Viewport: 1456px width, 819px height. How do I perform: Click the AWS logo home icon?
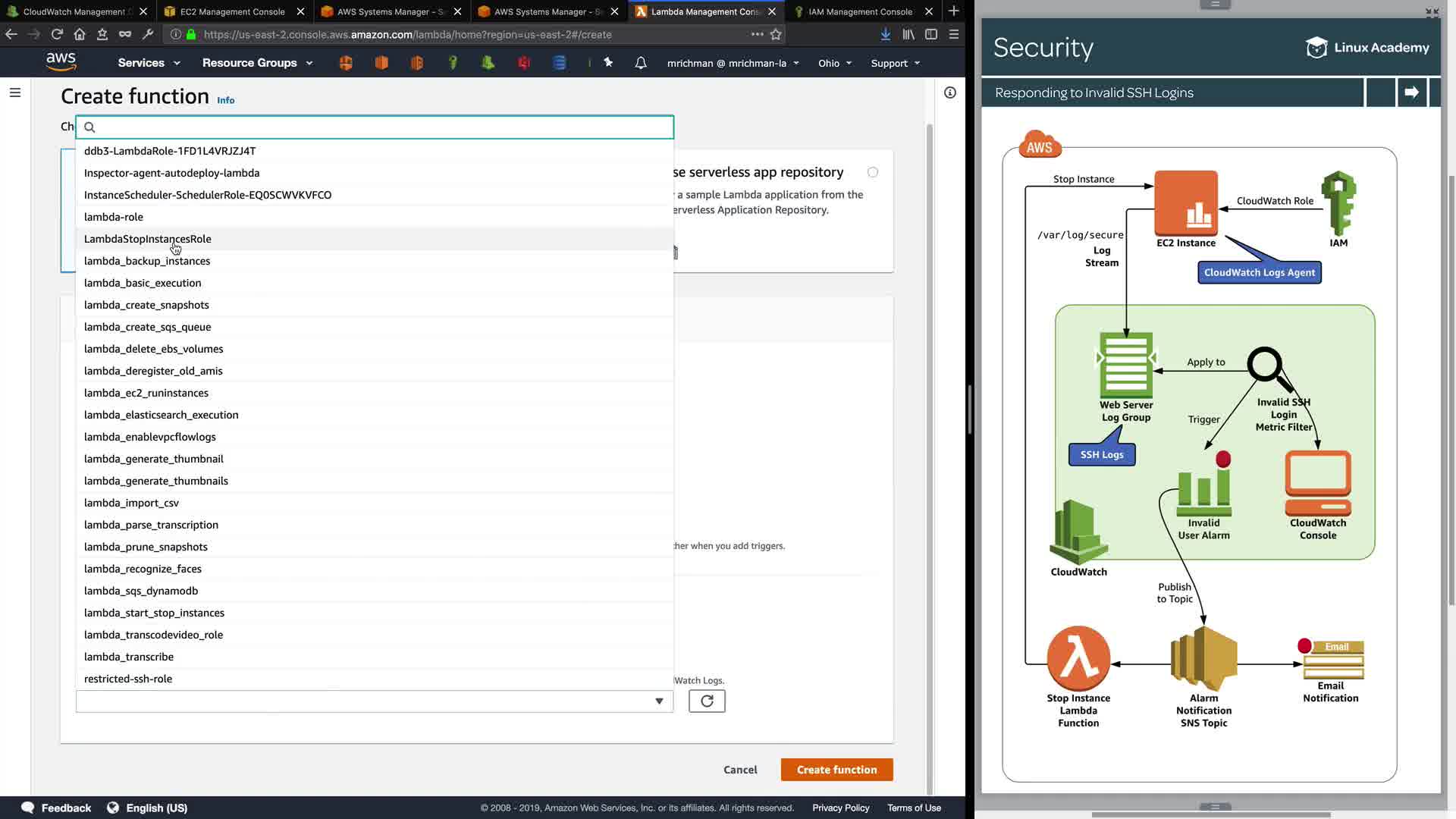click(61, 62)
